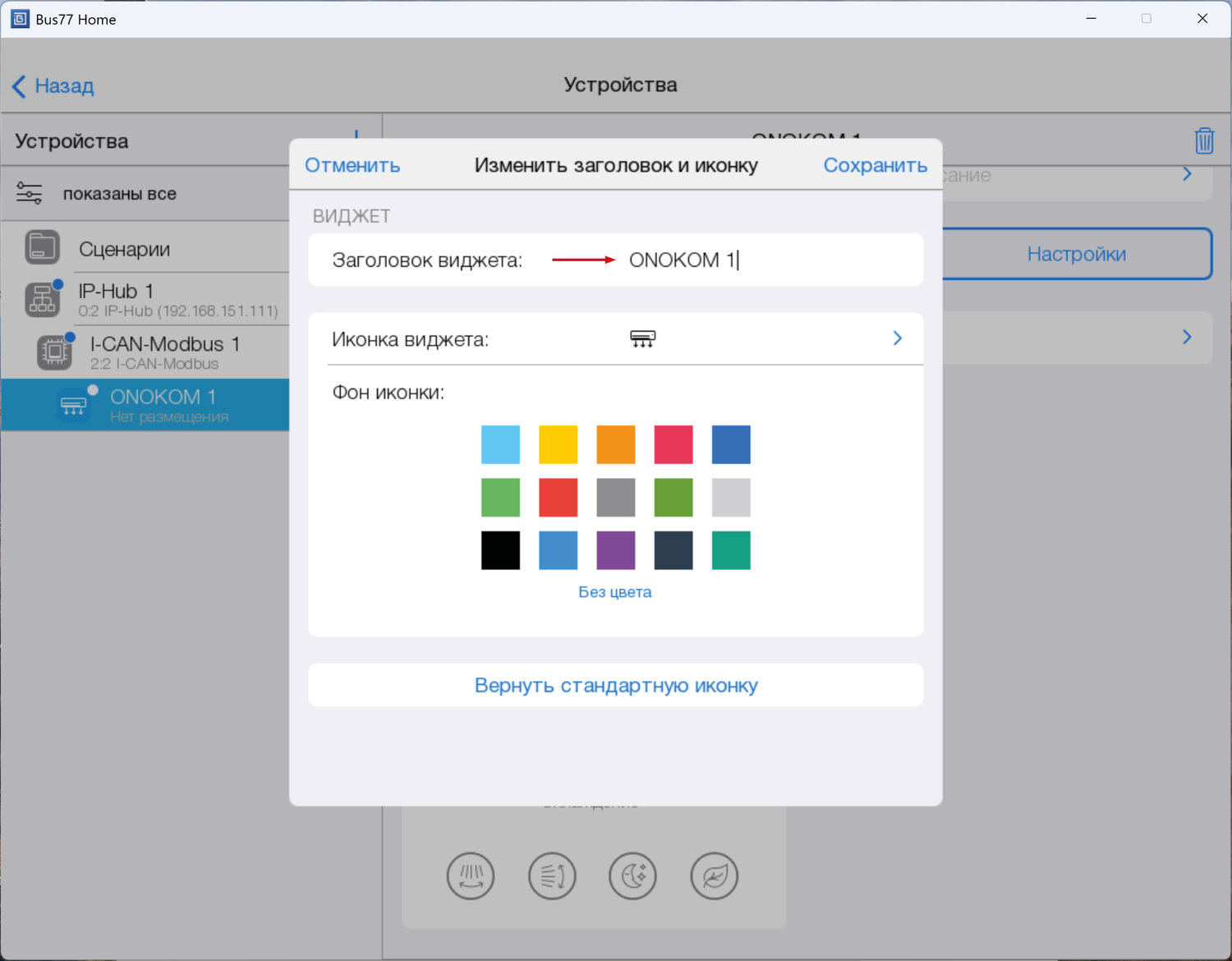Screen dimensions: 1232x961
Task: Pick the yellow icon background swatch
Action: pyautogui.click(x=558, y=444)
